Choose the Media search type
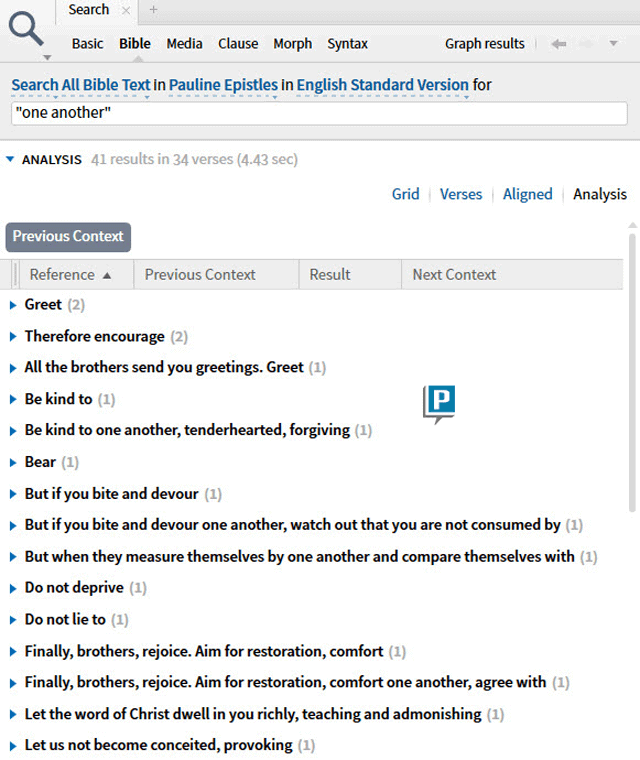This screenshot has height=760, width=640. [184, 44]
